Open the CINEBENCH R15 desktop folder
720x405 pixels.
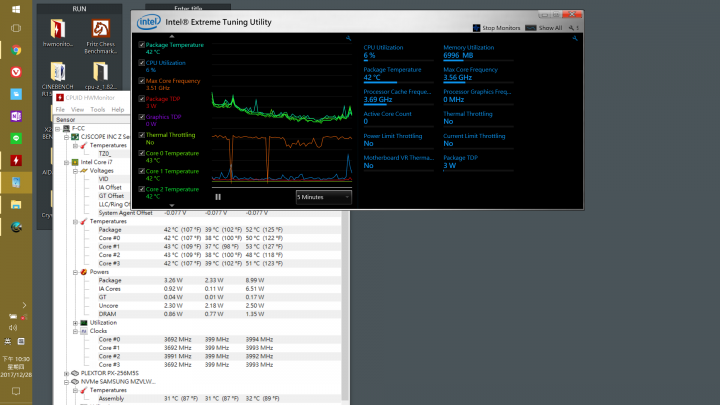(58, 72)
